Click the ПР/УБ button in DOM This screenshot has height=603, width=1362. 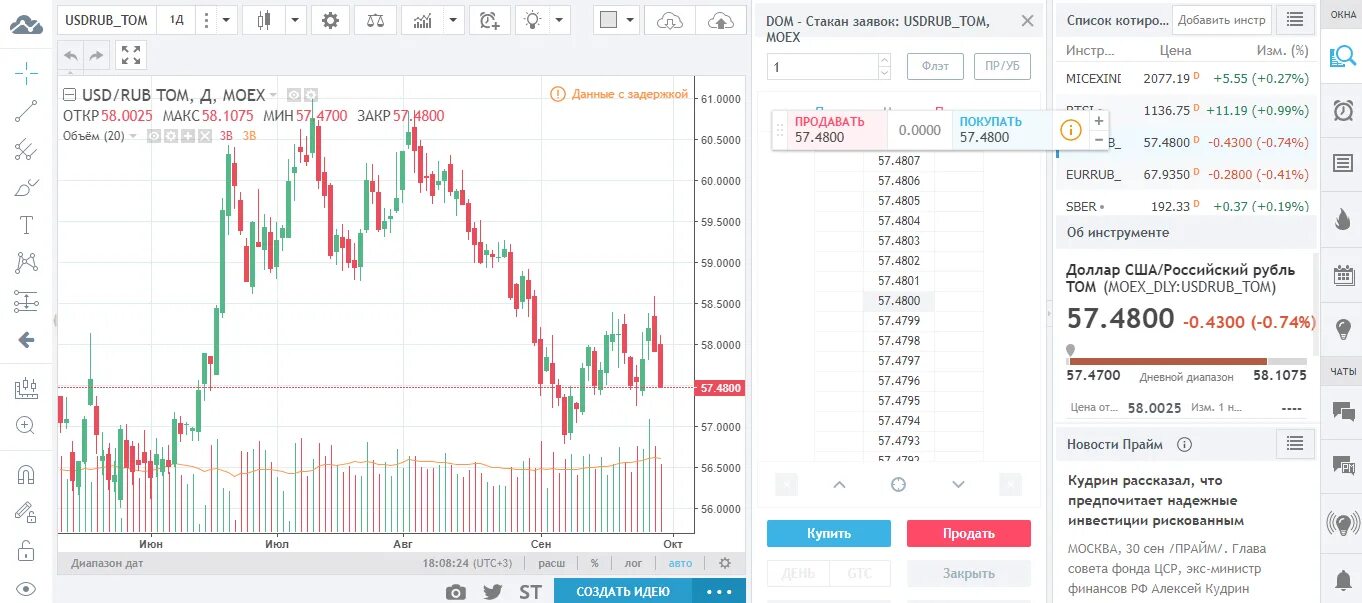pyautogui.click(x=1002, y=67)
